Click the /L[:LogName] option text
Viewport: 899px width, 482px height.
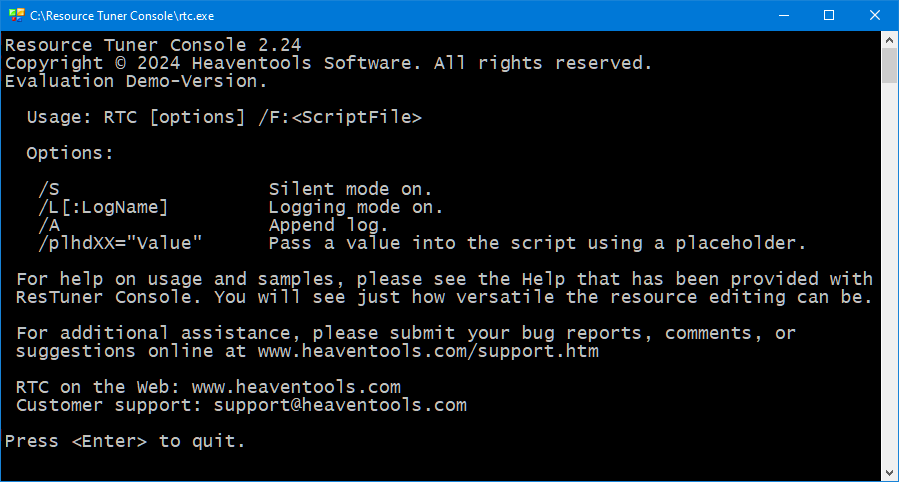pos(103,207)
